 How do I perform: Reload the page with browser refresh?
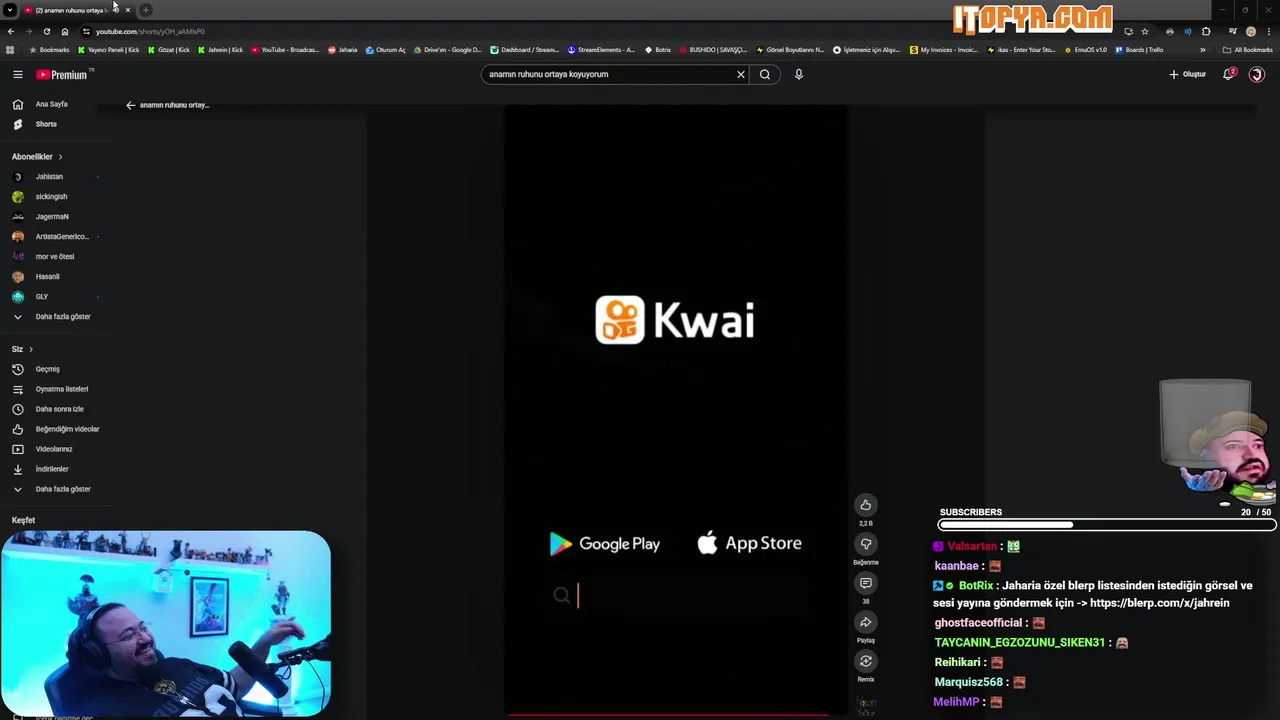(46, 31)
